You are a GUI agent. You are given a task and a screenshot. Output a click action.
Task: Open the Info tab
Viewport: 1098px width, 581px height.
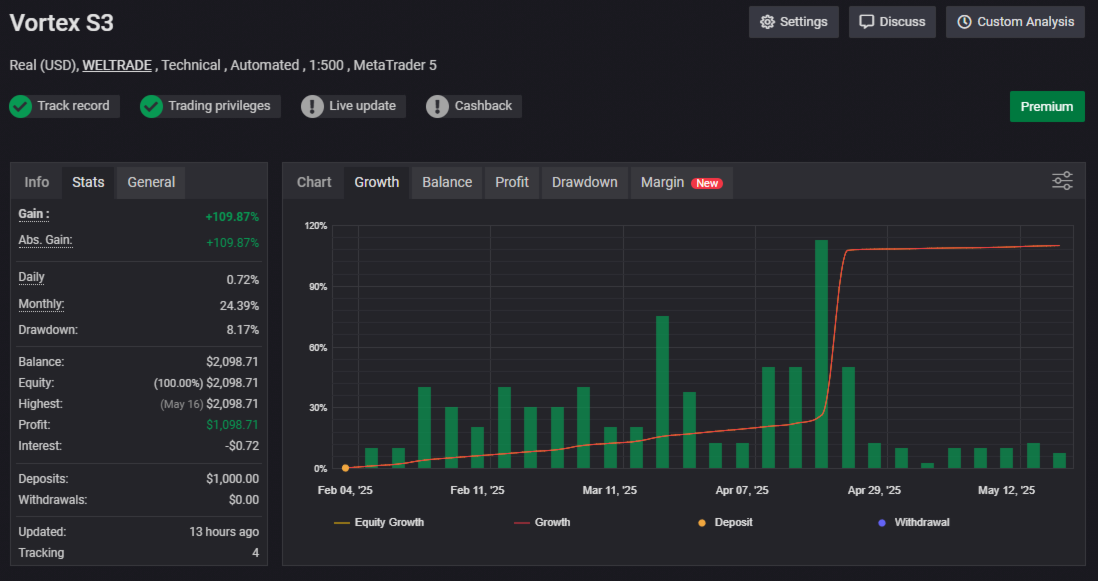pyautogui.click(x=36, y=183)
